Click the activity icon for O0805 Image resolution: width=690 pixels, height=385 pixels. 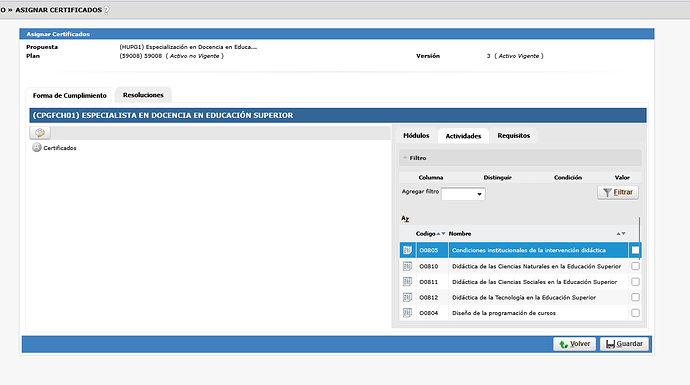click(407, 250)
